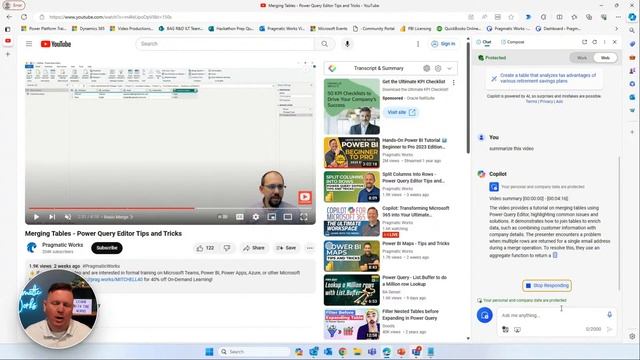Refresh the Copilot sidebar
This screenshot has height=360, width=640.
[595, 42]
